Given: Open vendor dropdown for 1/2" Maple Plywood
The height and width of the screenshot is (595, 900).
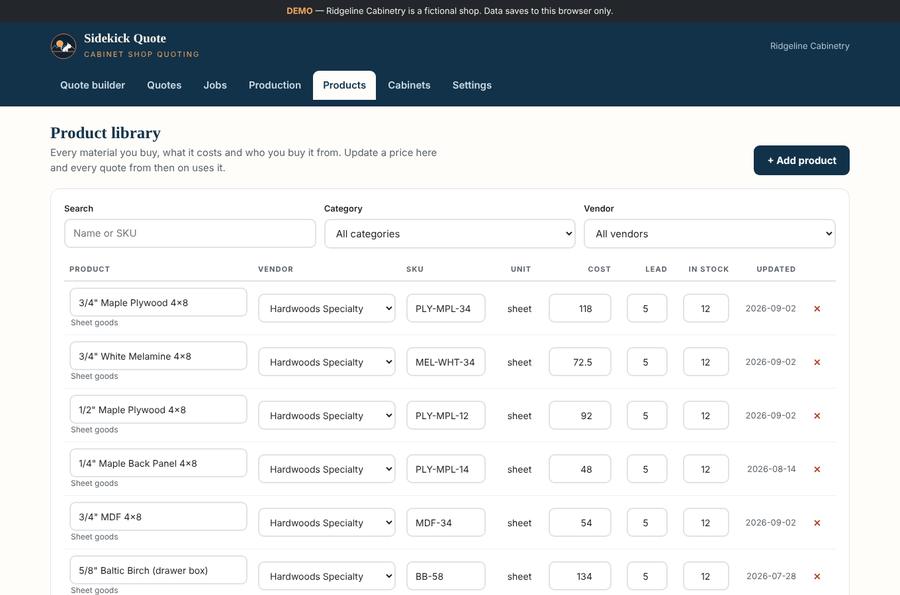Looking at the screenshot, I should (x=327, y=415).
